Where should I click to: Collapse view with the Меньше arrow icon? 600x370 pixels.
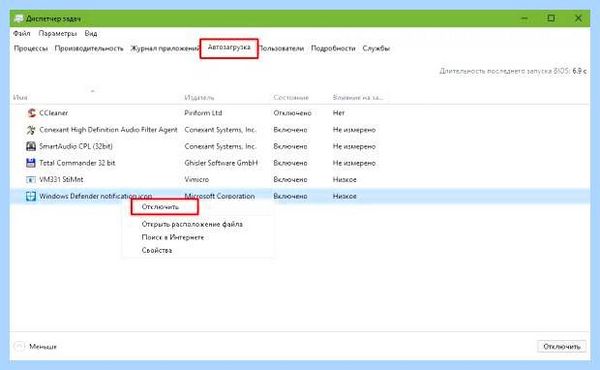[19, 346]
